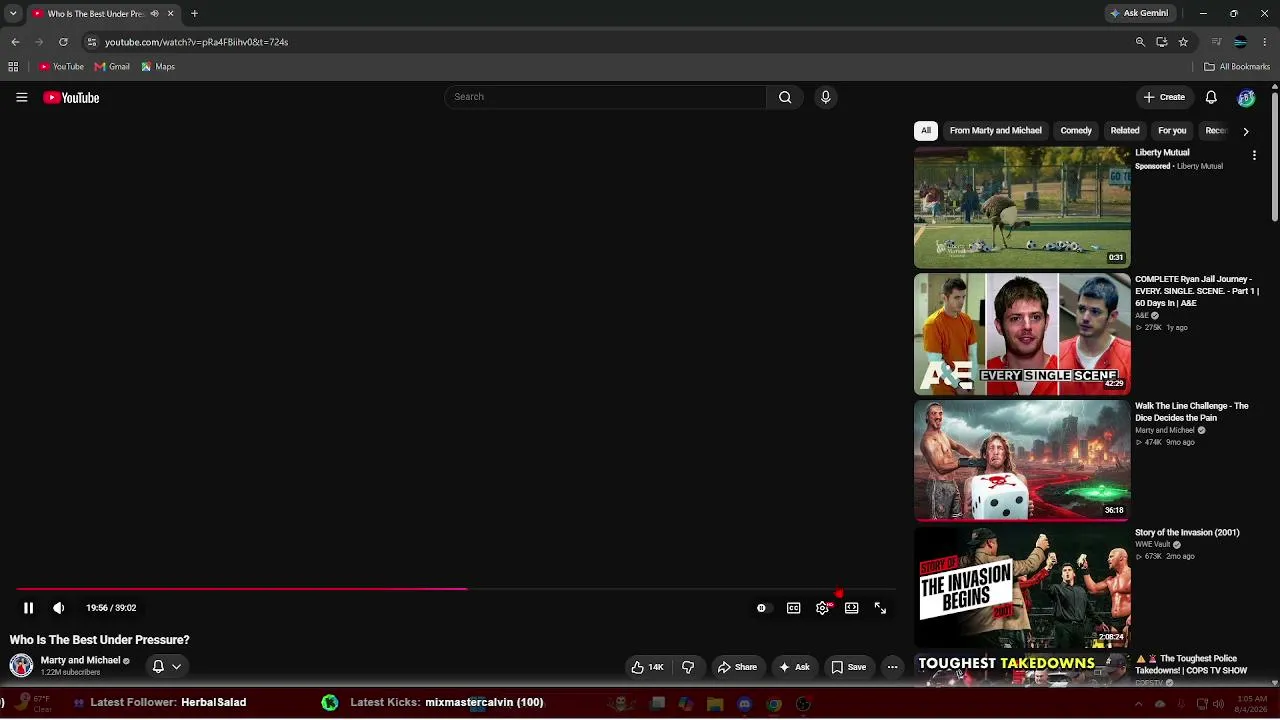The image size is (1280, 720).
Task: Switch the player to theater mode
Action: point(851,608)
